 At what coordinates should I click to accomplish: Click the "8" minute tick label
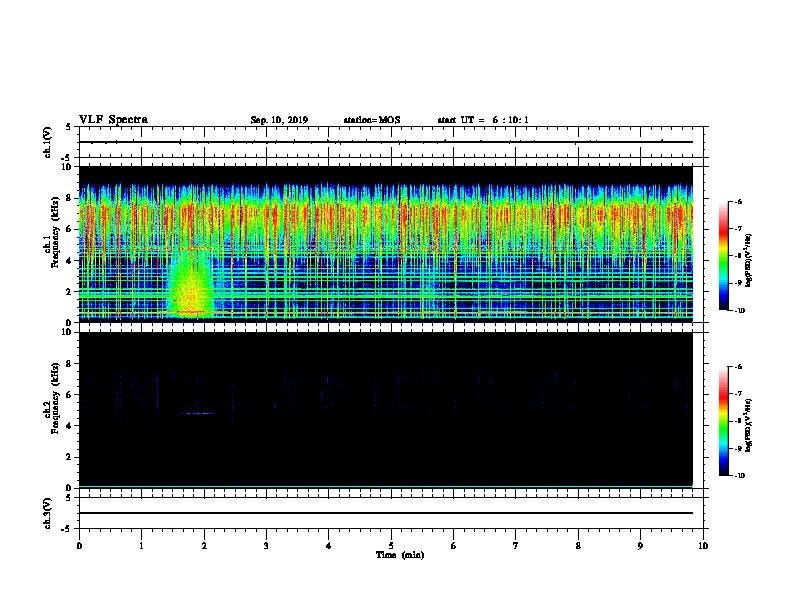578,546
